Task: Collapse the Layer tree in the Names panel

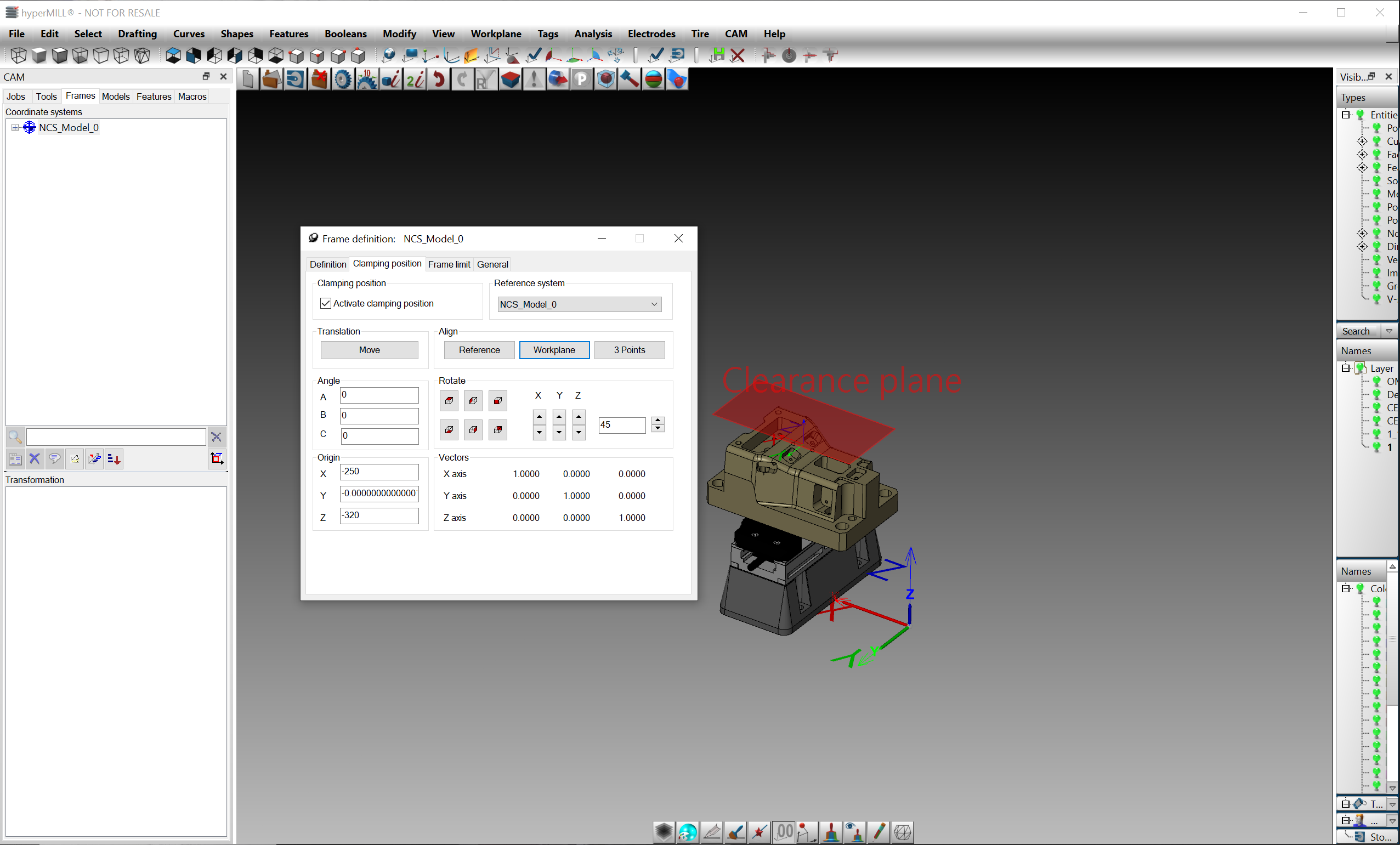Action: point(1346,368)
